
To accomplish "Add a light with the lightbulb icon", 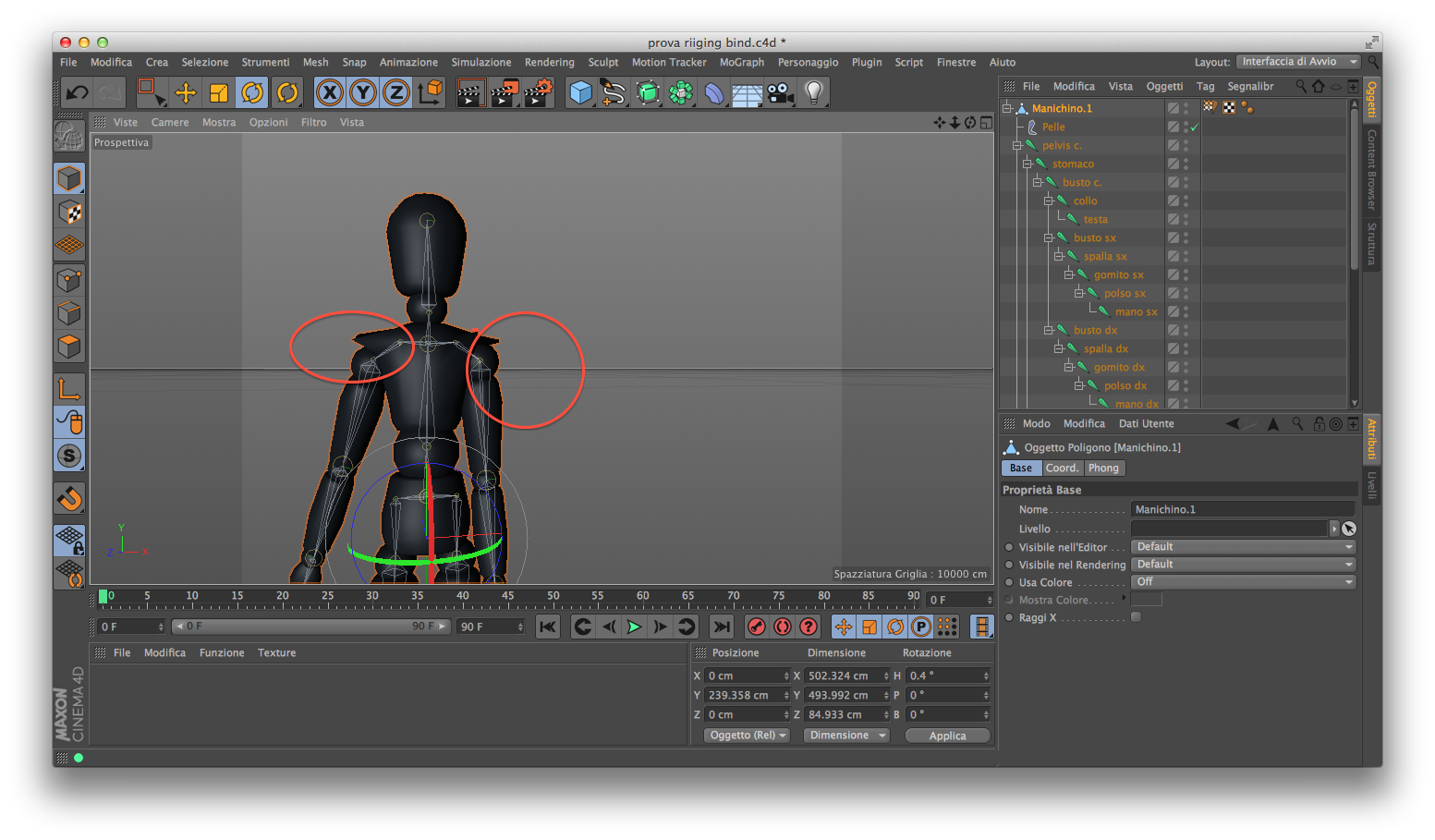I will tap(814, 92).
